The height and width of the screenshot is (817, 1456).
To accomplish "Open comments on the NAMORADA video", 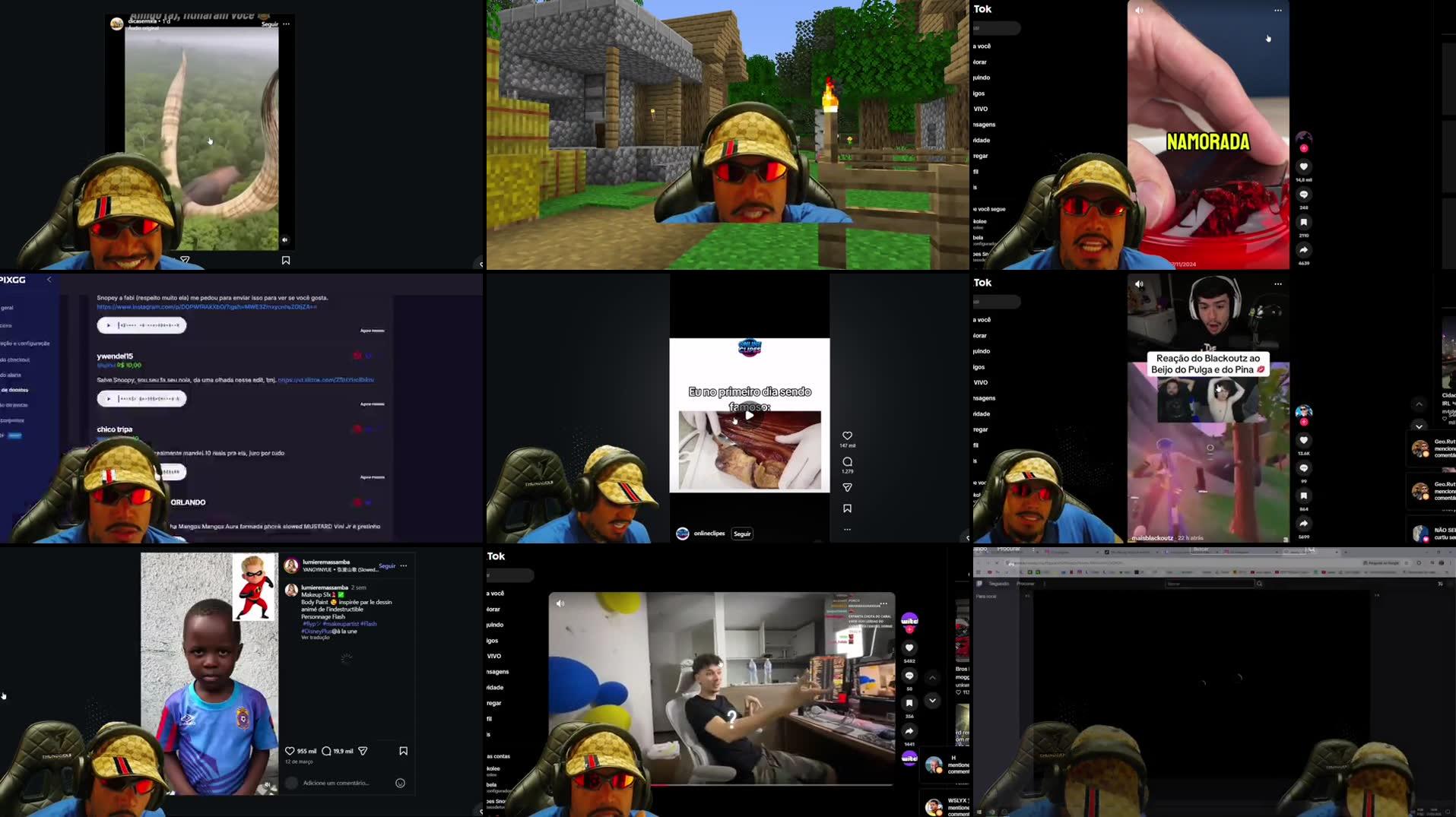I will point(1303,195).
